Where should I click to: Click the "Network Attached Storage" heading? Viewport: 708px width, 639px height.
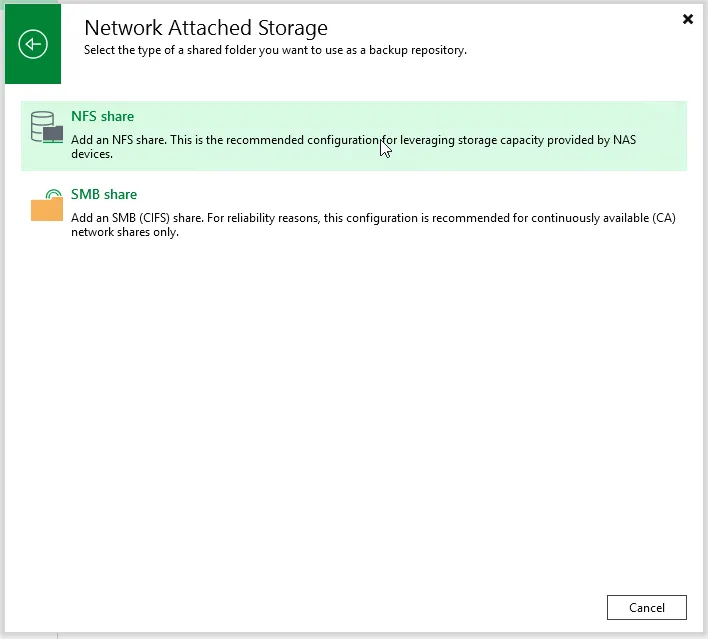[x=205, y=28]
